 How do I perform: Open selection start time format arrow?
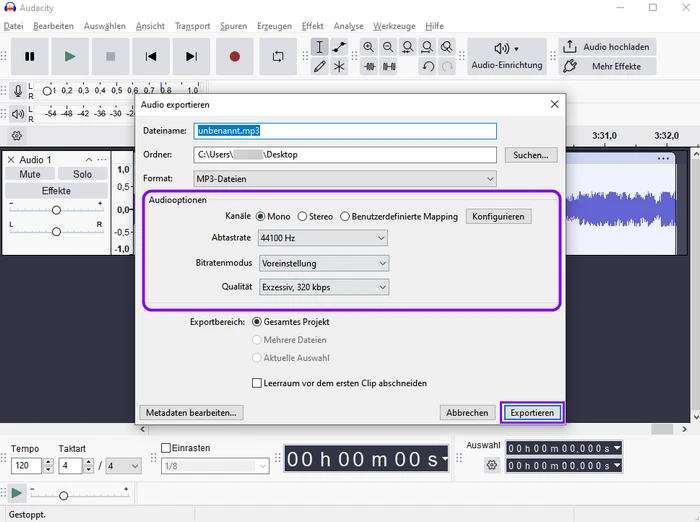[617, 448]
